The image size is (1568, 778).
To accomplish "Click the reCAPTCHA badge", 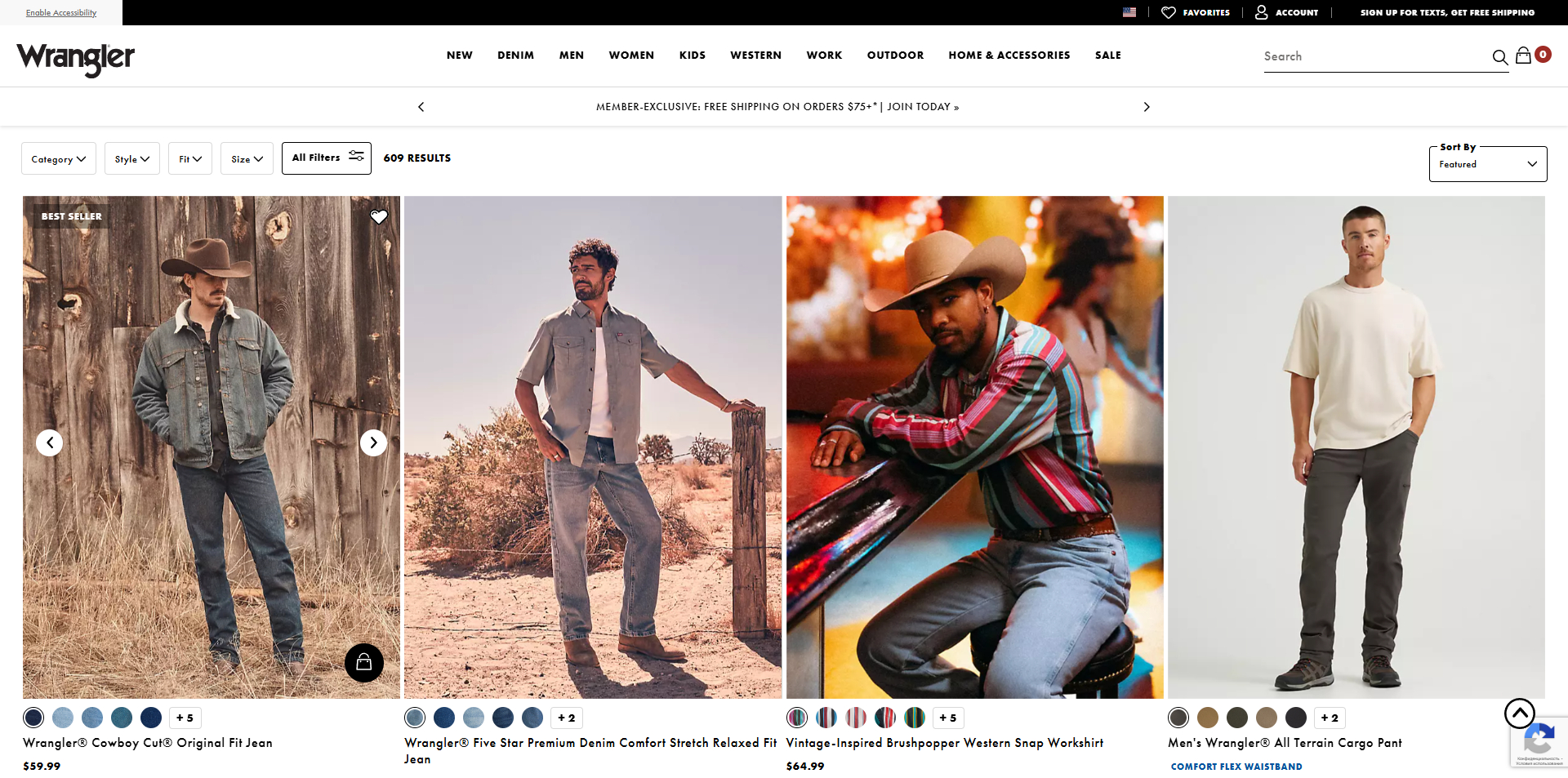I will click(1539, 741).
